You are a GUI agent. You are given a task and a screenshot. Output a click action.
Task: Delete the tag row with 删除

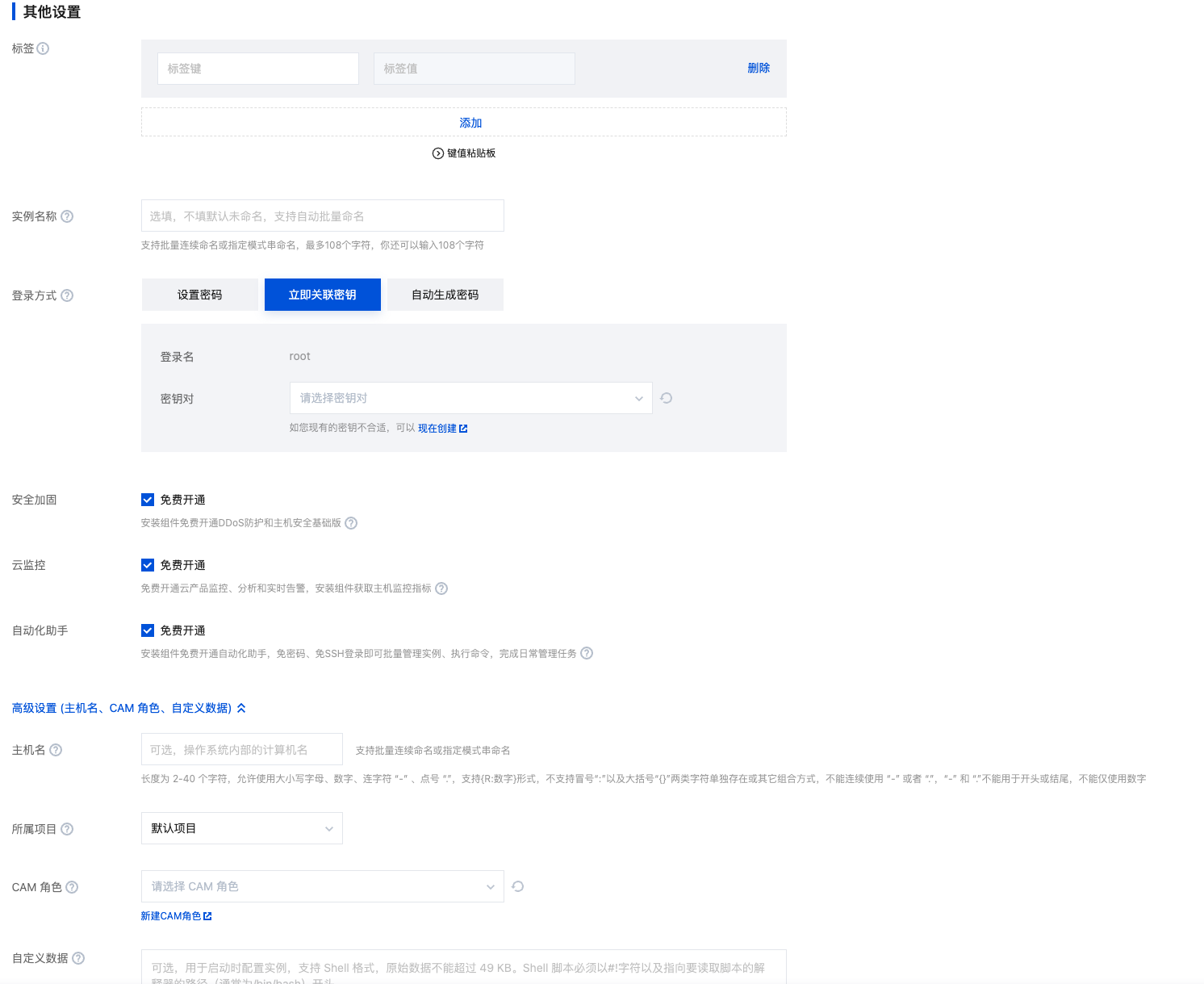click(x=759, y=68)
